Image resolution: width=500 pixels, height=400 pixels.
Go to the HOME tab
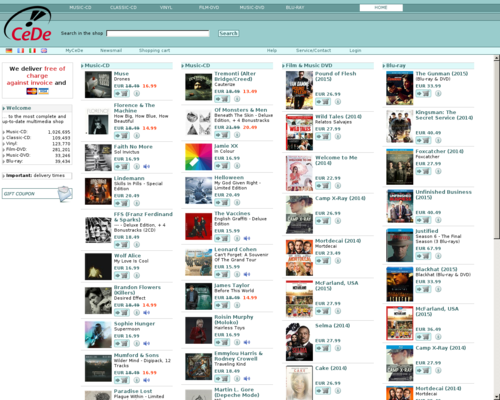coord(381,7)
